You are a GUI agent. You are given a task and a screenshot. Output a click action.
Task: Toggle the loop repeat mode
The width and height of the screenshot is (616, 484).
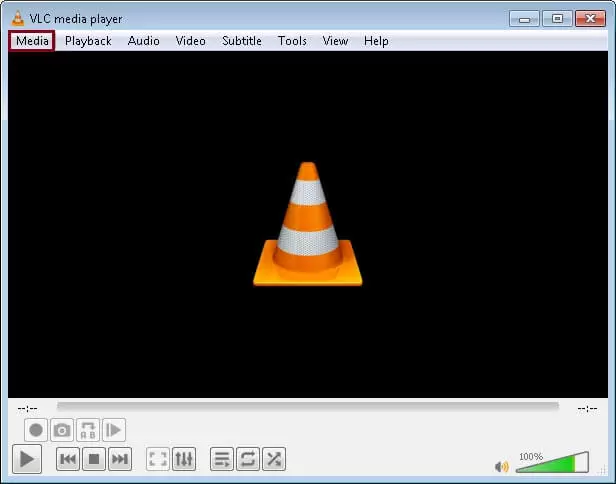pos(248,459)
